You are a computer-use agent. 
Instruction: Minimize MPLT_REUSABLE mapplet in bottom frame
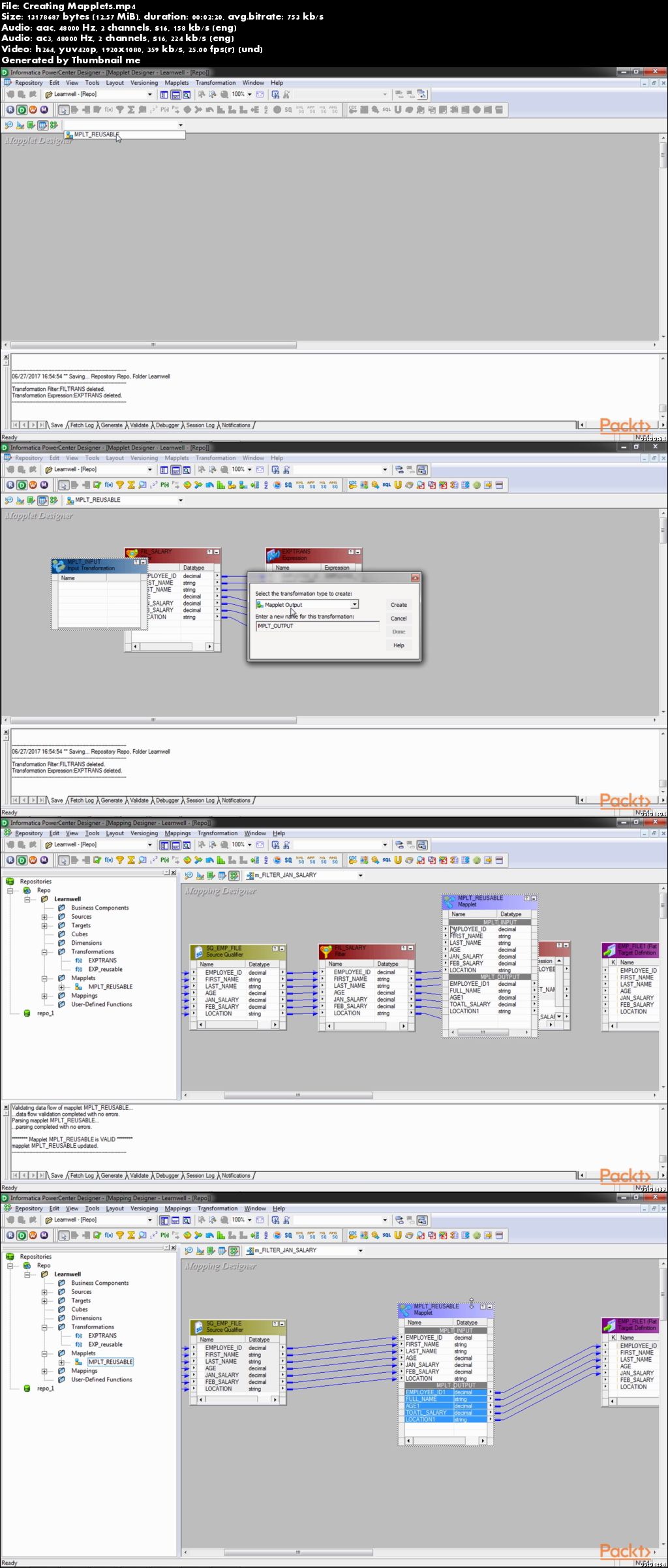coord(489,1307)
